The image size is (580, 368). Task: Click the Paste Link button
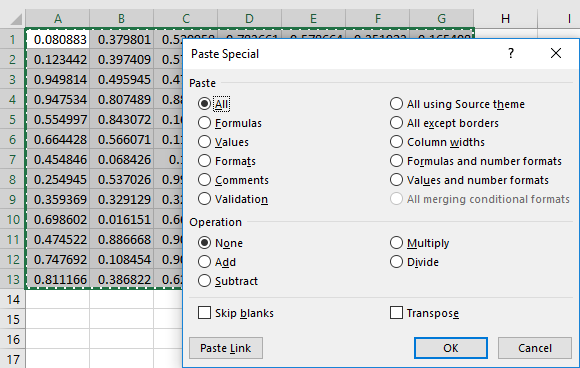226,348
